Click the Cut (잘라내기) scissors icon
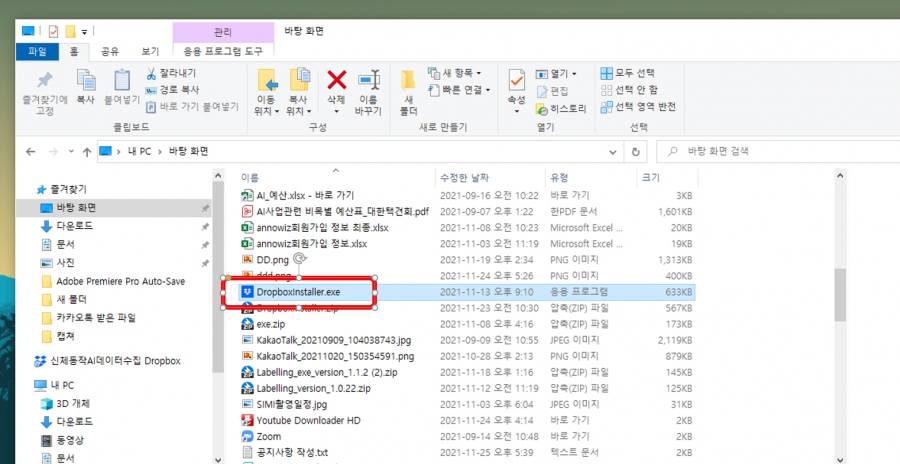 152,74
